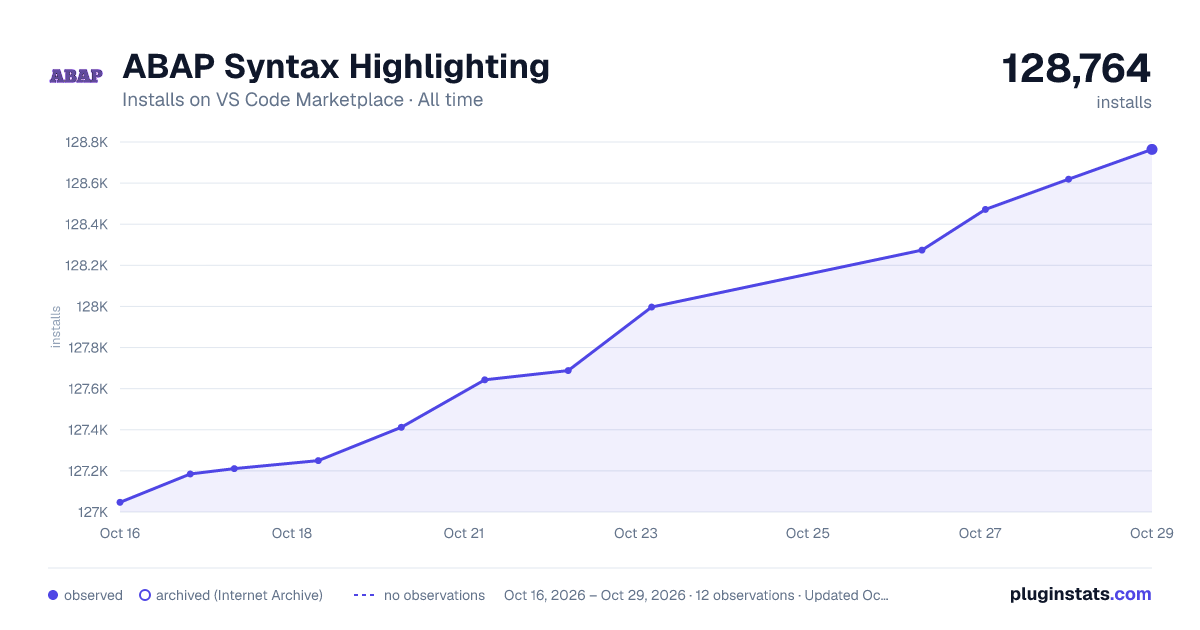1200x630 pixels.
Task: Click the title ABAP Syntax Highlighting
Action: 336,67
